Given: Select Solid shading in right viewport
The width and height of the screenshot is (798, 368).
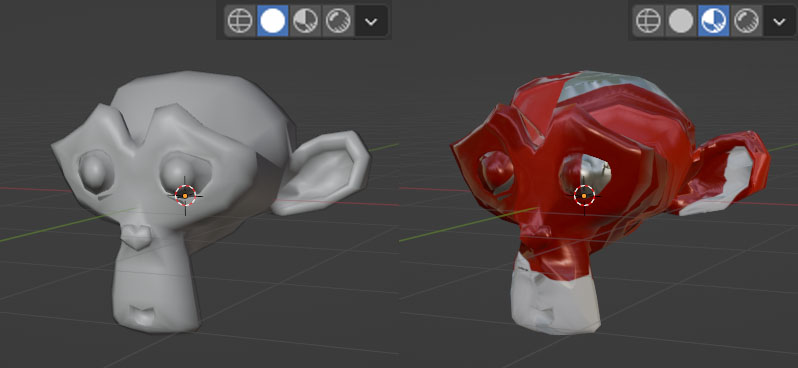Looking at the screenshot, I should pyautogui.click(x=681, y=21).
